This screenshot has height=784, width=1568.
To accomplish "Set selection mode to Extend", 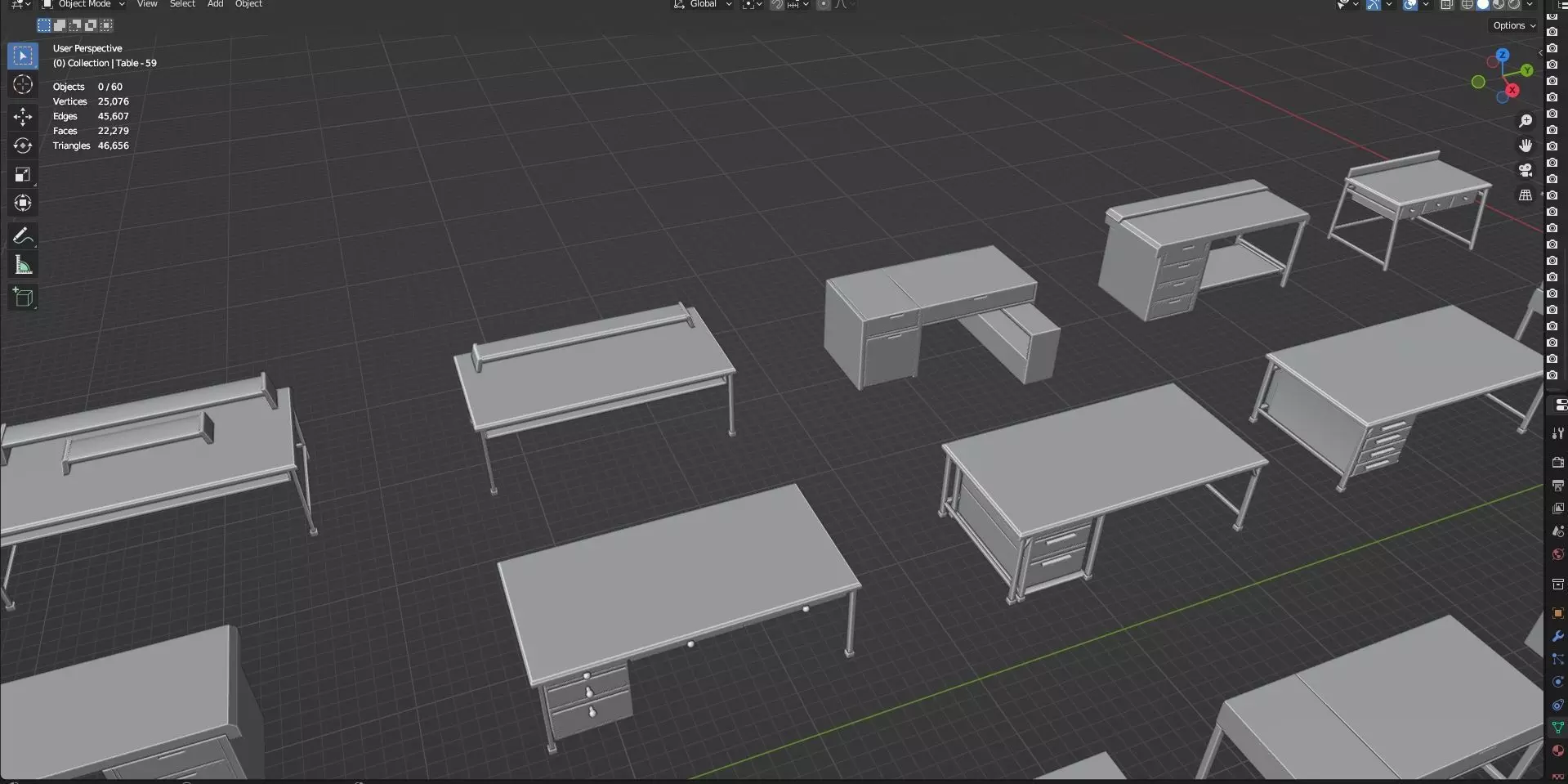I will 60,25.
